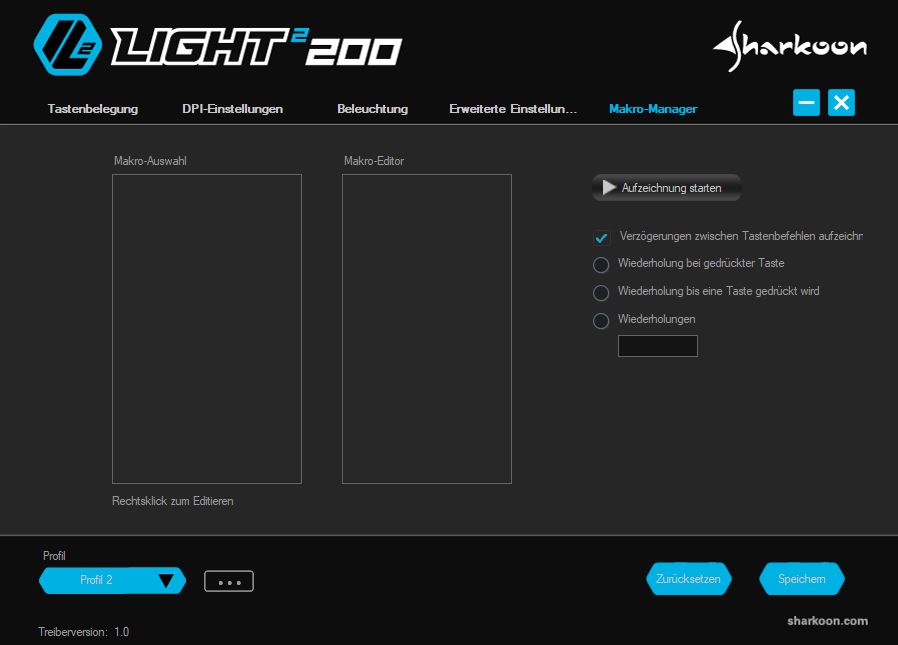
Task: Select the Makro-Manager tab
Action: pyautogui.click(x=652, y=109)
